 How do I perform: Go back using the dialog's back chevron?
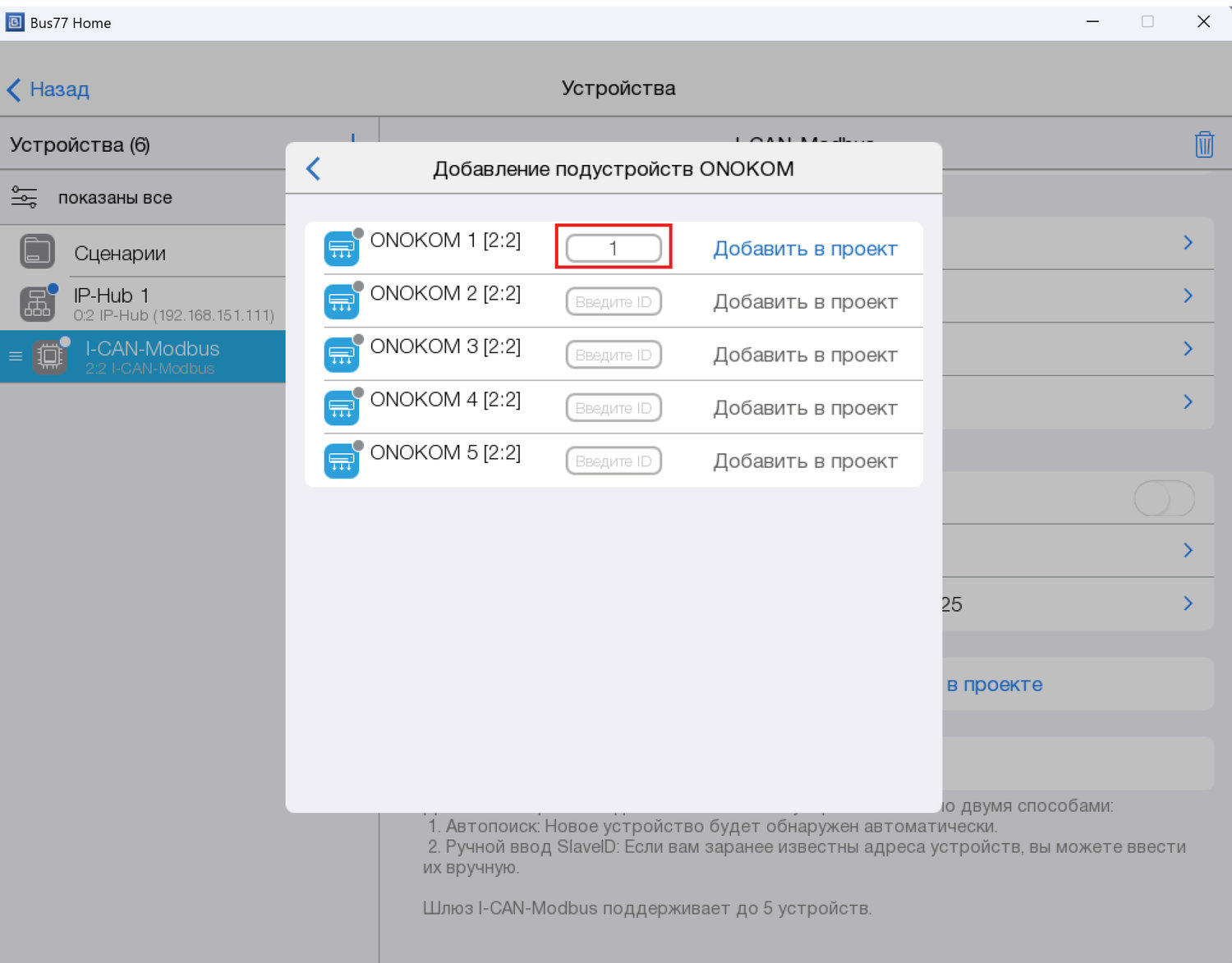(313, 168)
